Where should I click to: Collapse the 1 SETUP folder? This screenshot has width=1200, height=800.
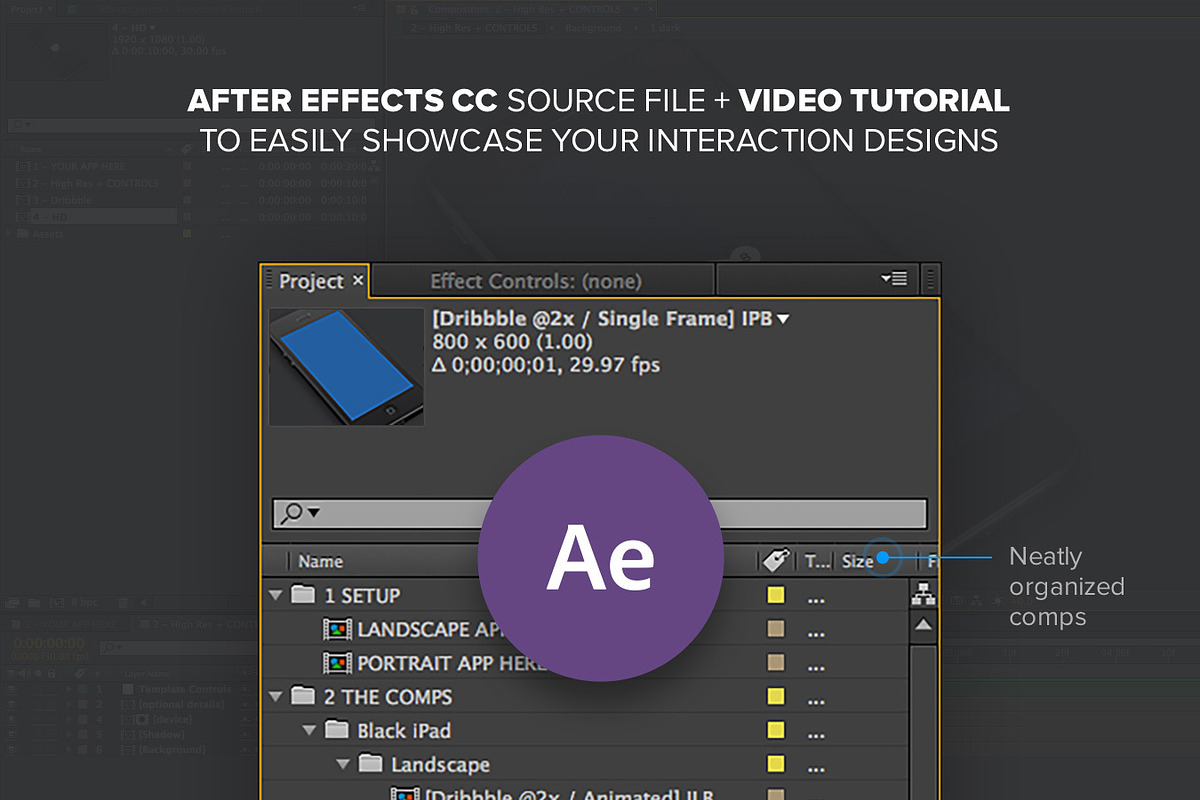[x=276, y=596]
